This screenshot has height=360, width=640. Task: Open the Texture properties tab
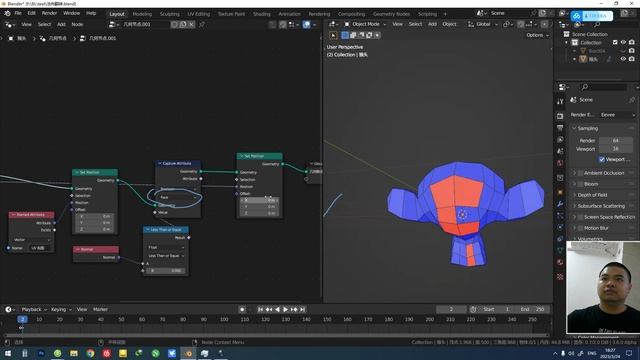[x=560, y=277]
